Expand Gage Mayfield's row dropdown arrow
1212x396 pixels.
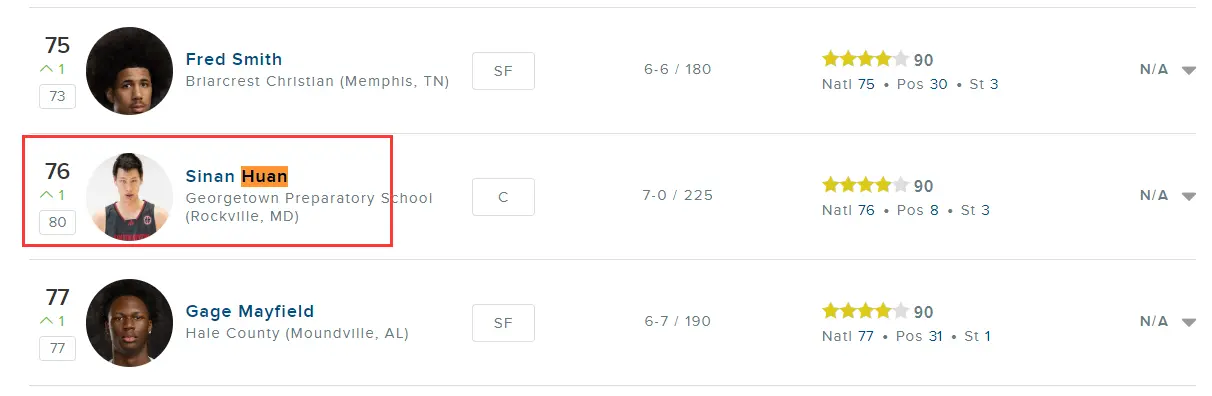tap(1188, 322)
